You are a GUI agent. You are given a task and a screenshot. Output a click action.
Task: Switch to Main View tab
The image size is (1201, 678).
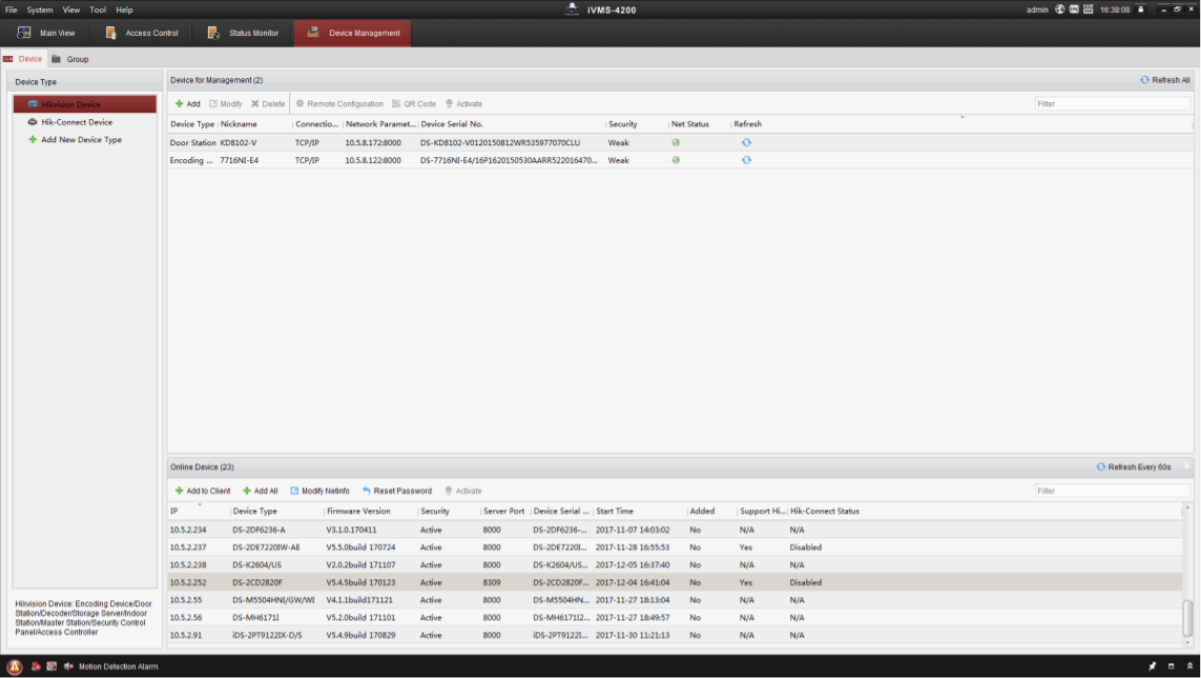pos(46,33)
